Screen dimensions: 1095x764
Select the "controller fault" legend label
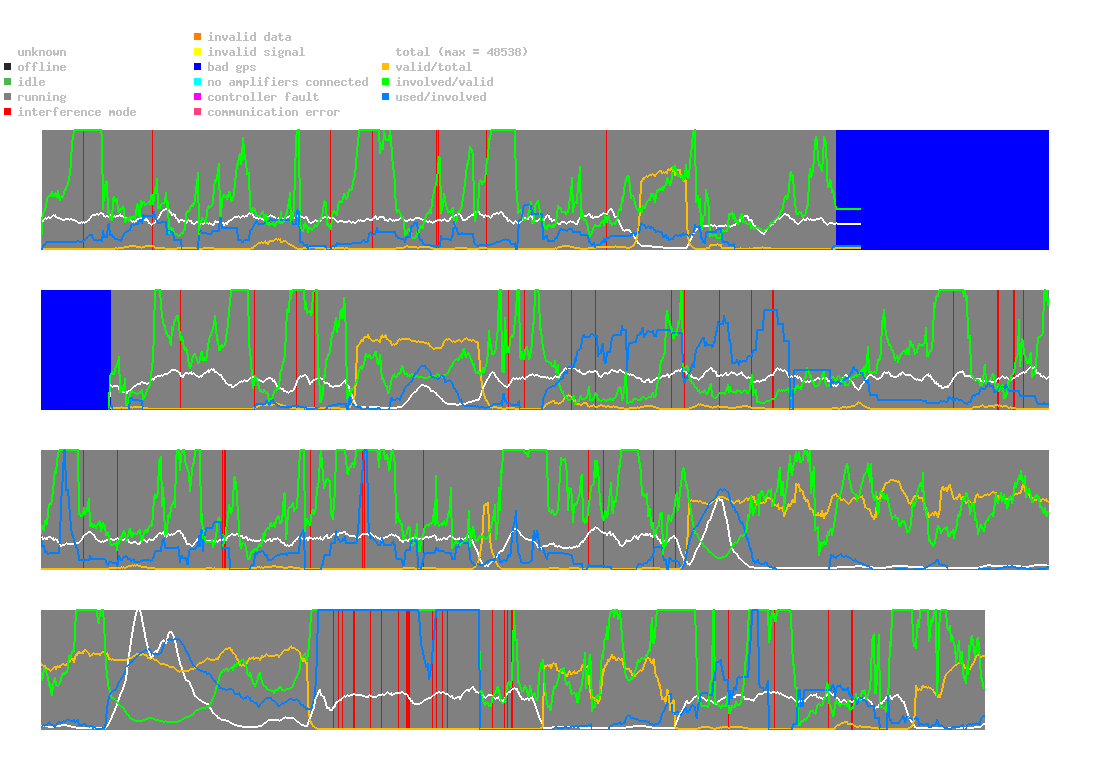pyautogui.click(x=263, y=97)
